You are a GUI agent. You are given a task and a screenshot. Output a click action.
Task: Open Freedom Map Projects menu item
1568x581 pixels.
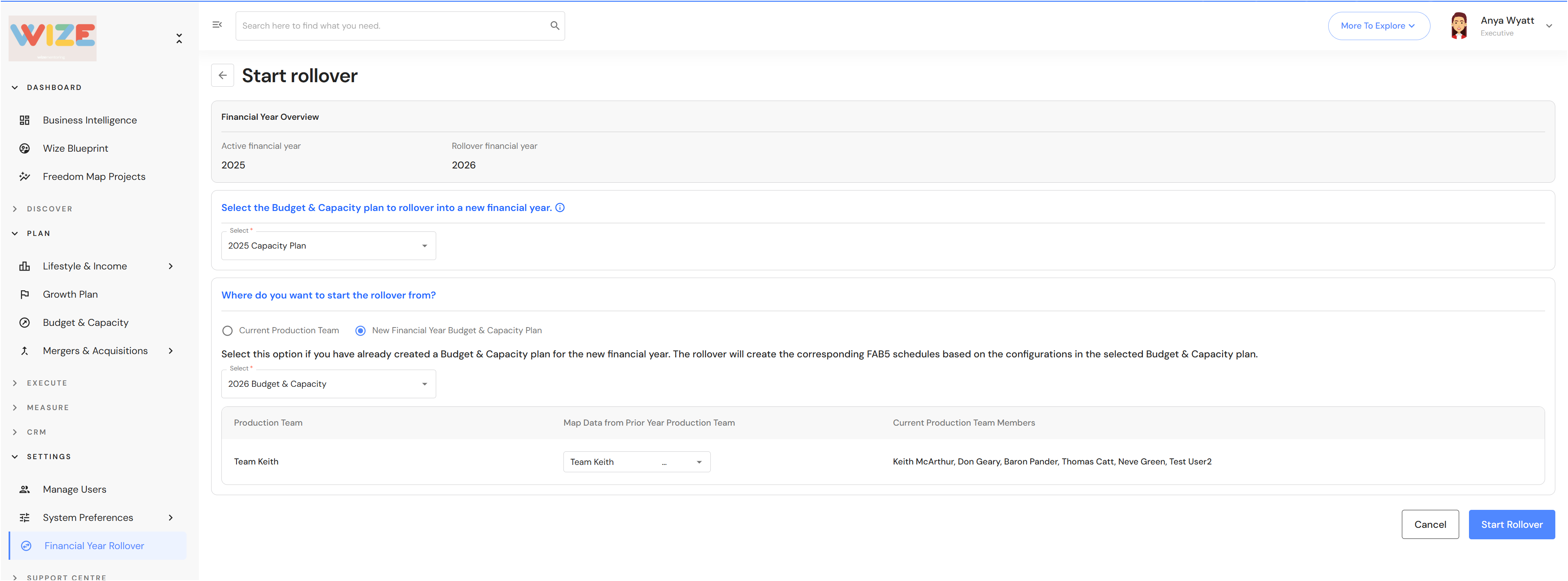94,177
